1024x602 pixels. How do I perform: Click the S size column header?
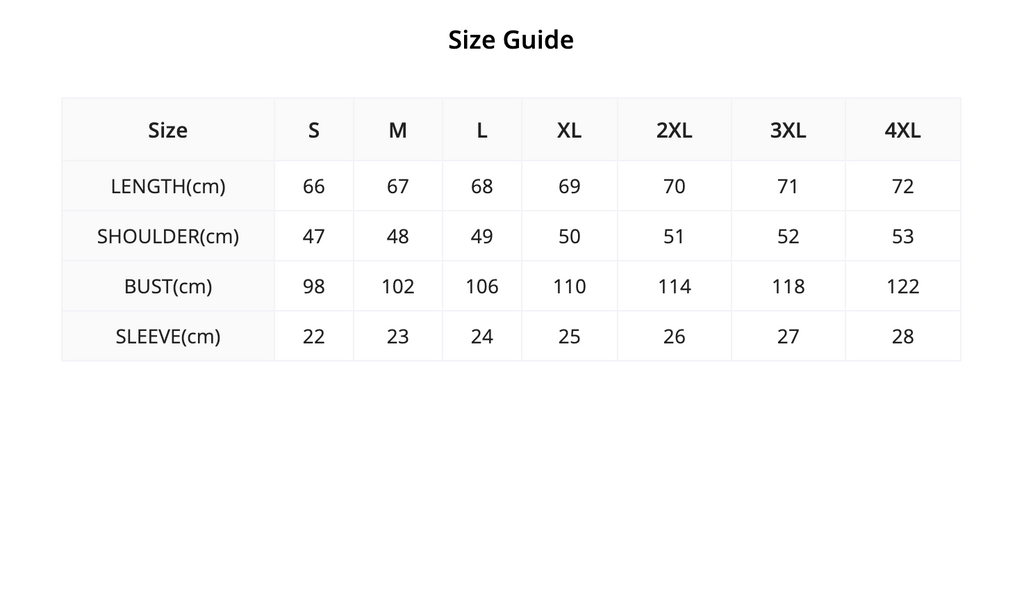[313, 130]
